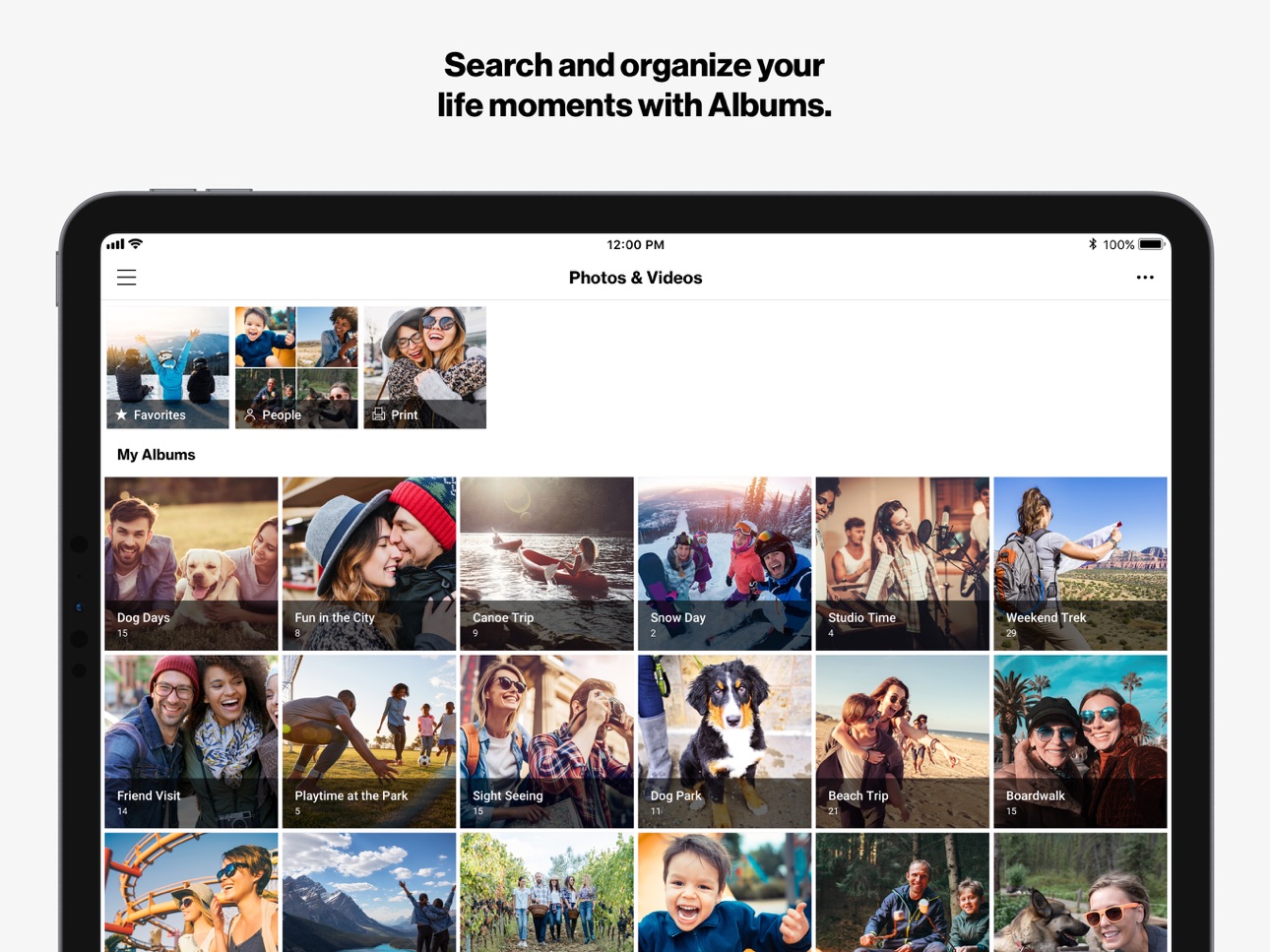Open the Dog Park album
The image size is (1270, 952).
coord(724,740)
